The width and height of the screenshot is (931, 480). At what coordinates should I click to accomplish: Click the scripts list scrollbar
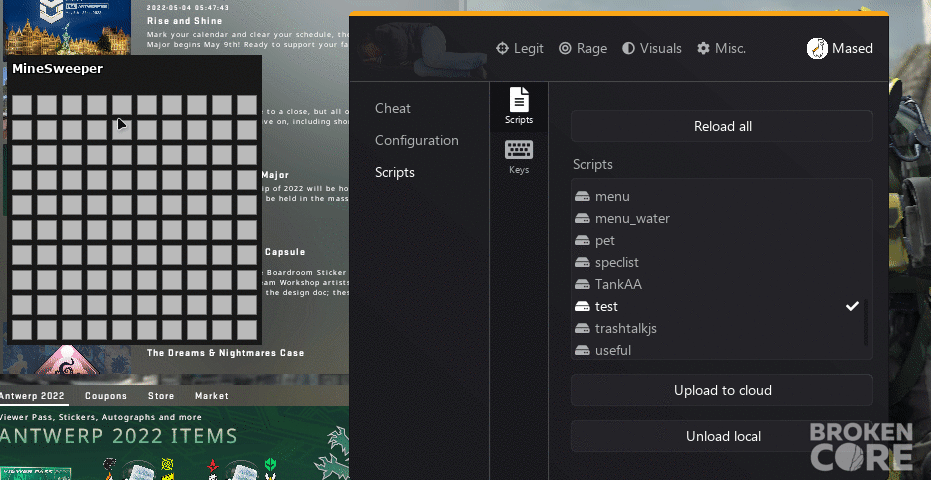pyautogui.click(x=865, y=324)
